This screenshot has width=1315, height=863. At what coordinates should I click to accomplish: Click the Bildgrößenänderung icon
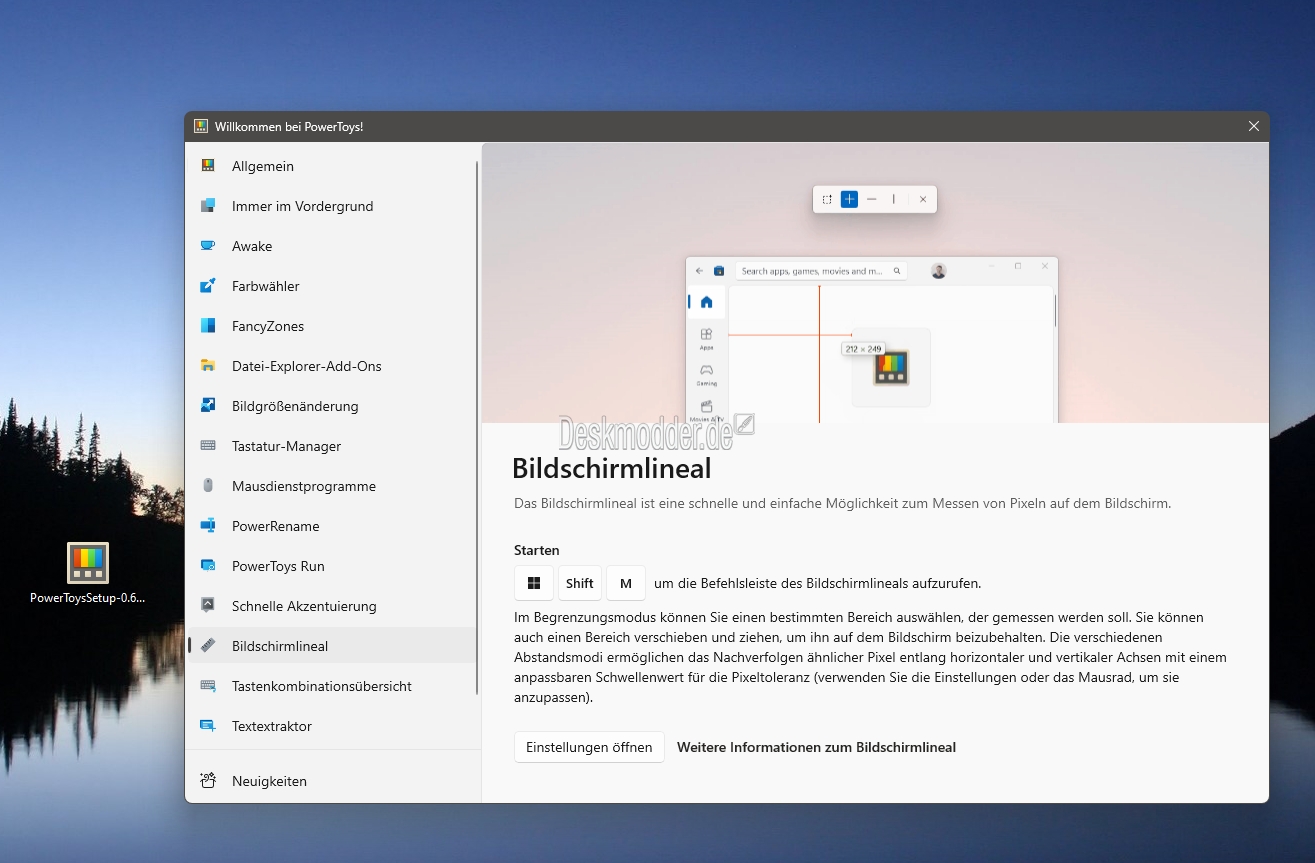[208, 406]
